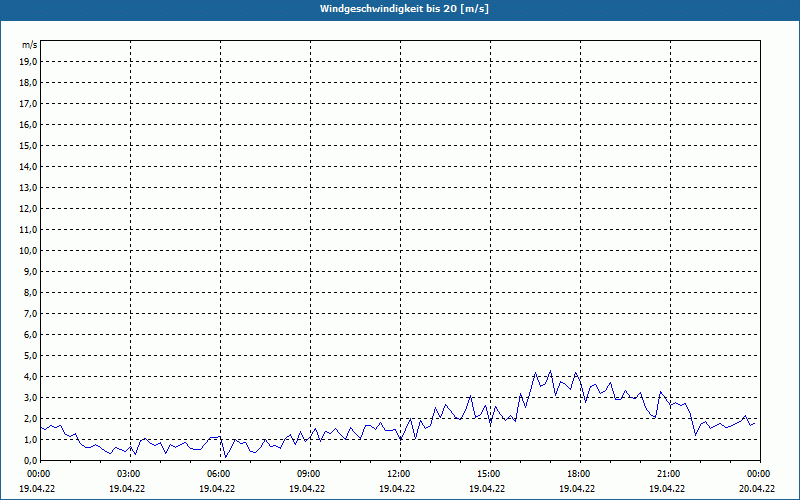Screen dimensions: 800x500
Task: Click the 10,0 y-axis value
Action: pos(29,250)
